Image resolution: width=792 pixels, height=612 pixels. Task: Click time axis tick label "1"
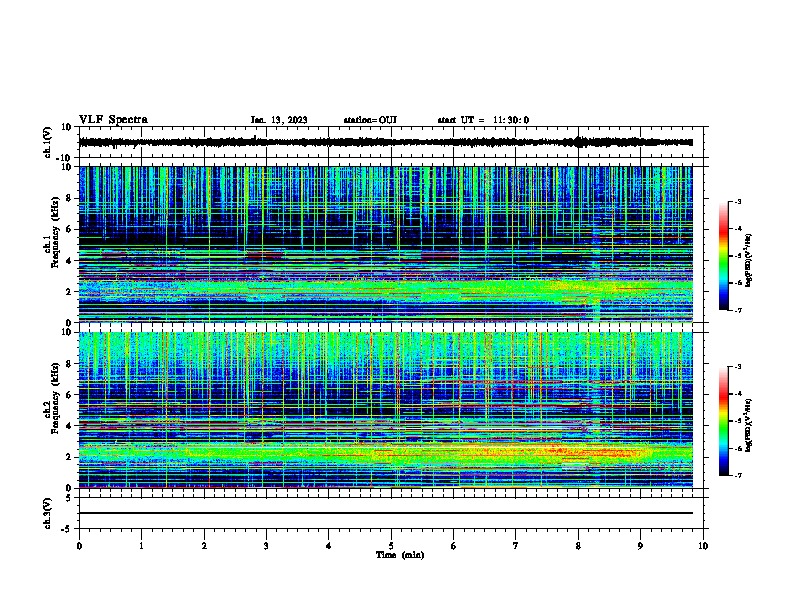(141, 546)
